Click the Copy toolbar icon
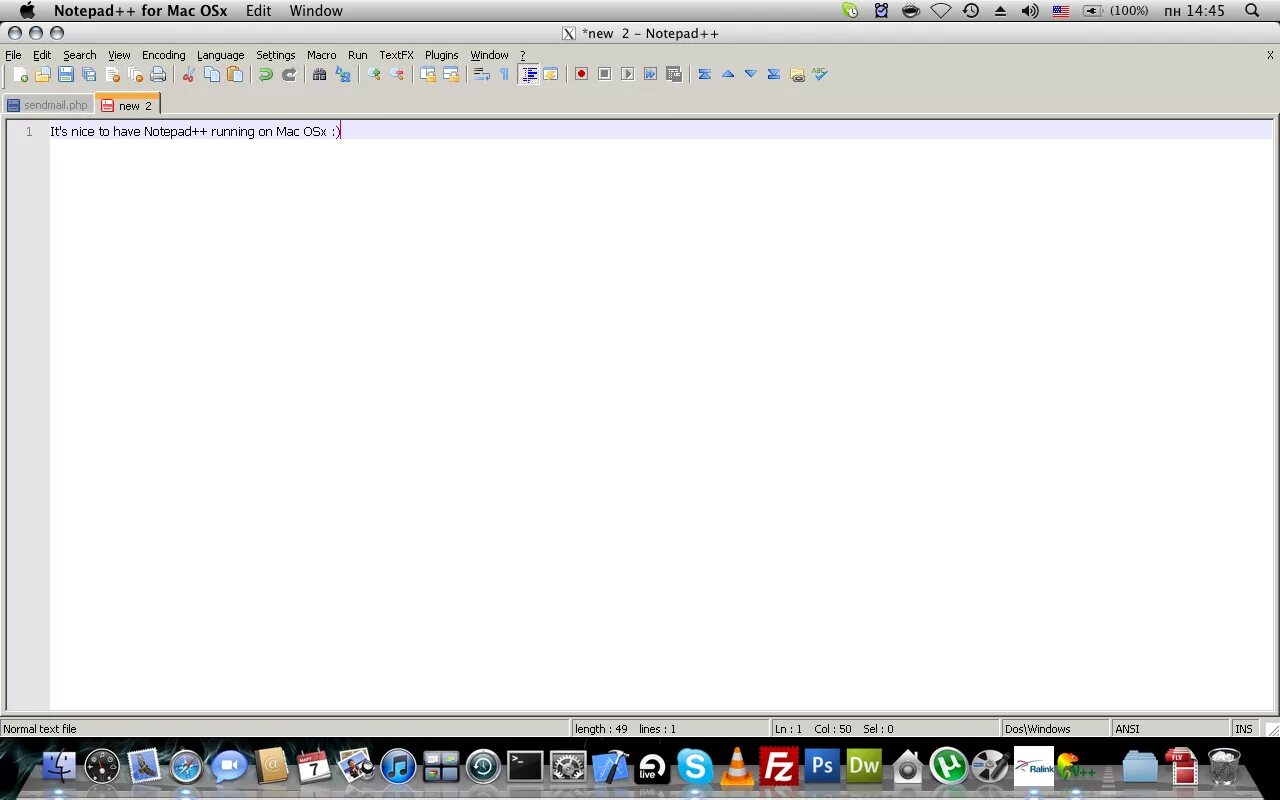 [x=211, y=74]
